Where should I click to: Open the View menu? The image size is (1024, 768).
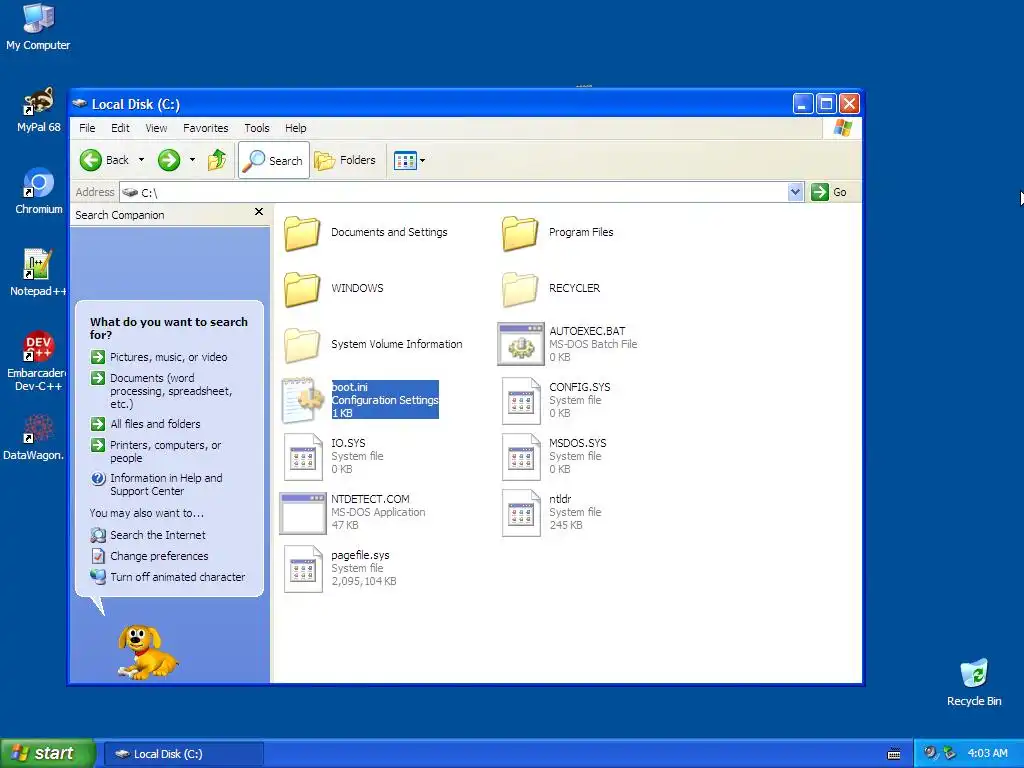[x=156, y=128]
